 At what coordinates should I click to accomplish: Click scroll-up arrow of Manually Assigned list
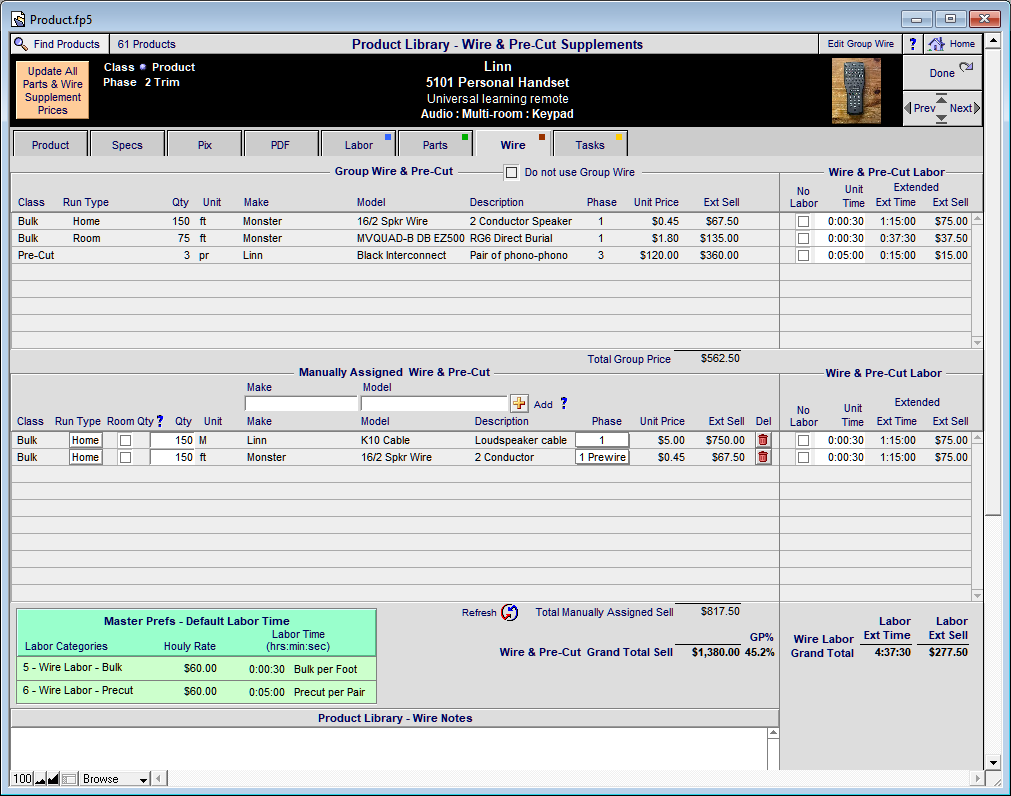[977, 438]
